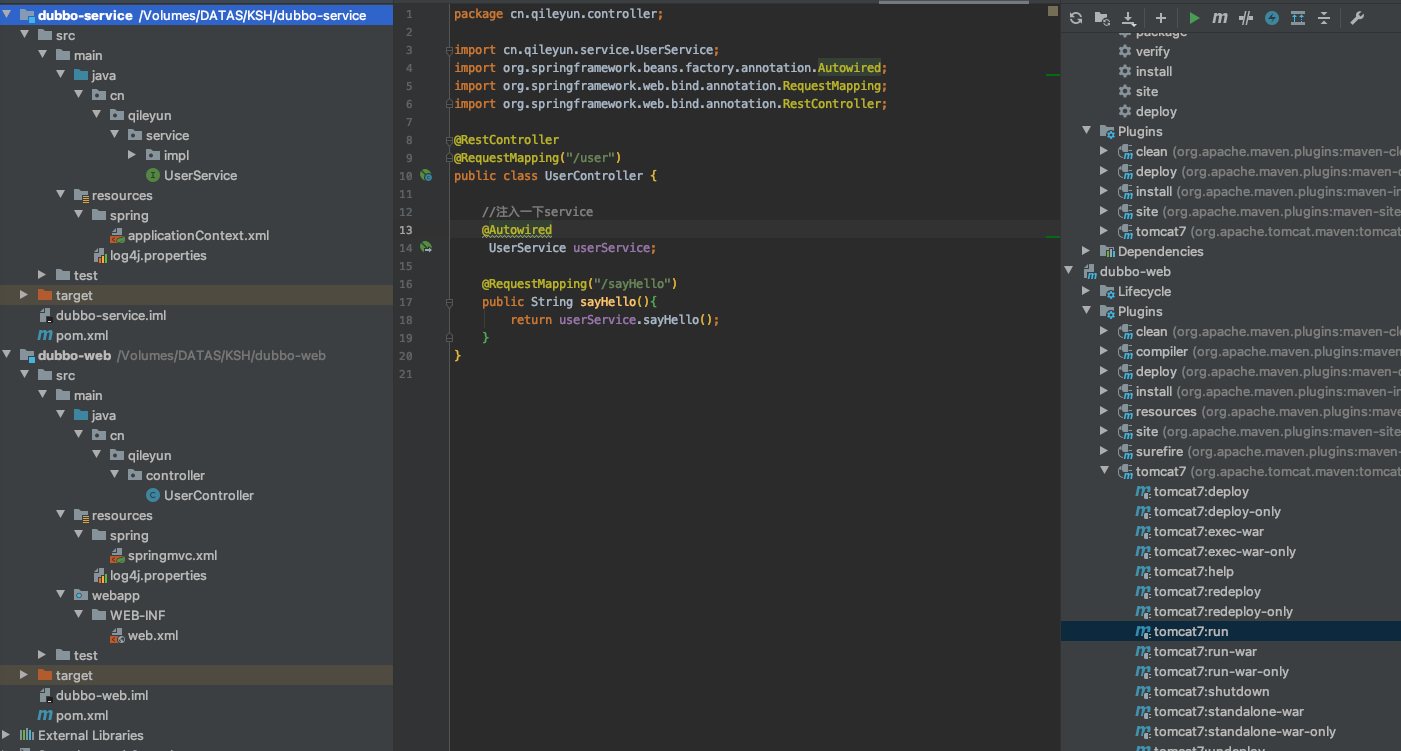The image size is (1401, 751).
Task: Expand compiler plugin node
Action: [1104, 351]
